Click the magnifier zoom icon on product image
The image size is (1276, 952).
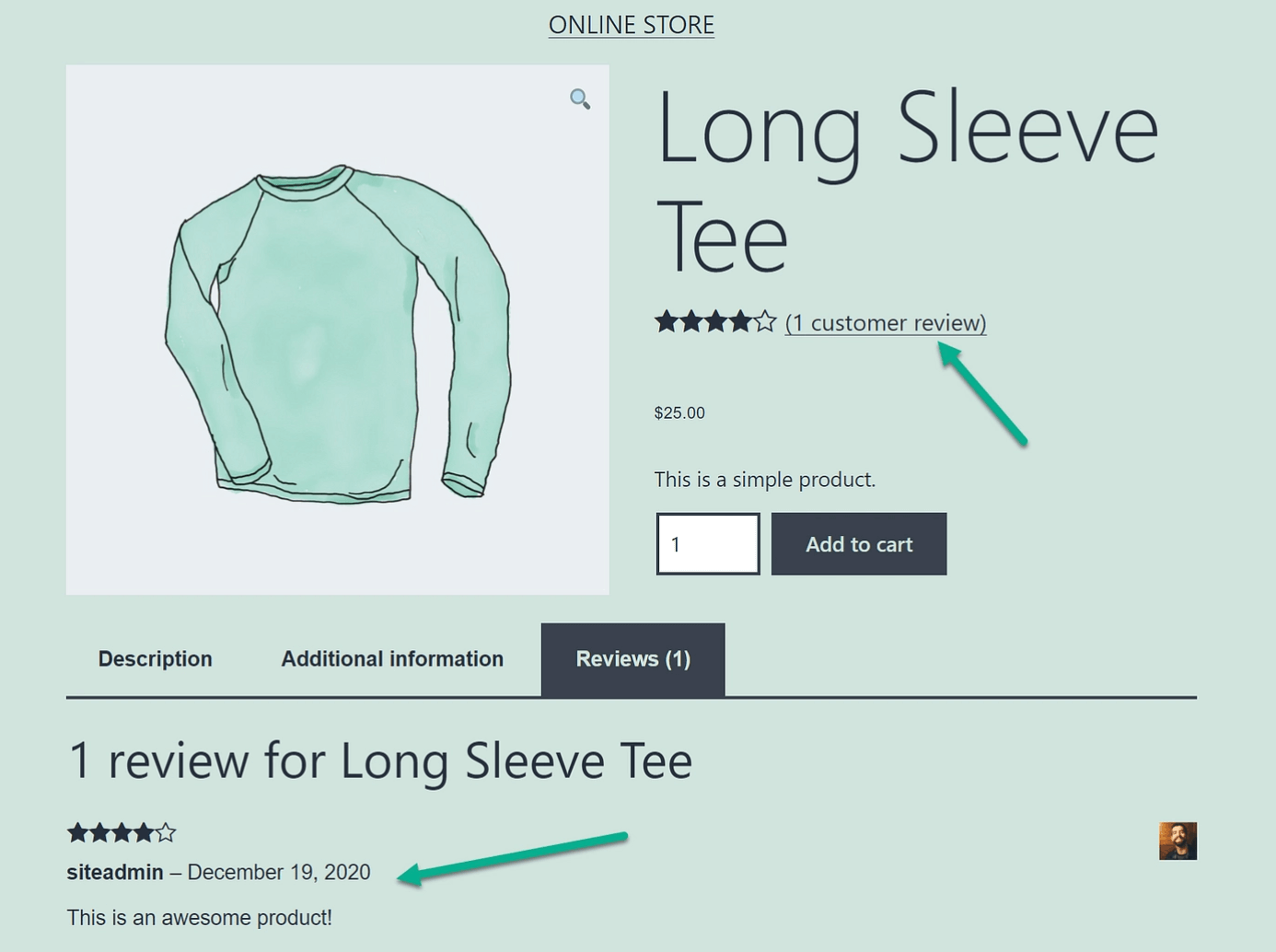pos(579,99)
